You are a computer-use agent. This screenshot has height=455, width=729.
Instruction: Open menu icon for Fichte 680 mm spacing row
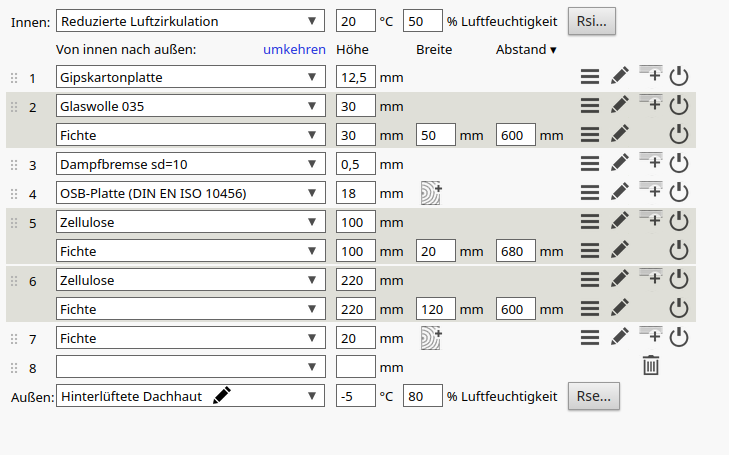click(590, 251)
